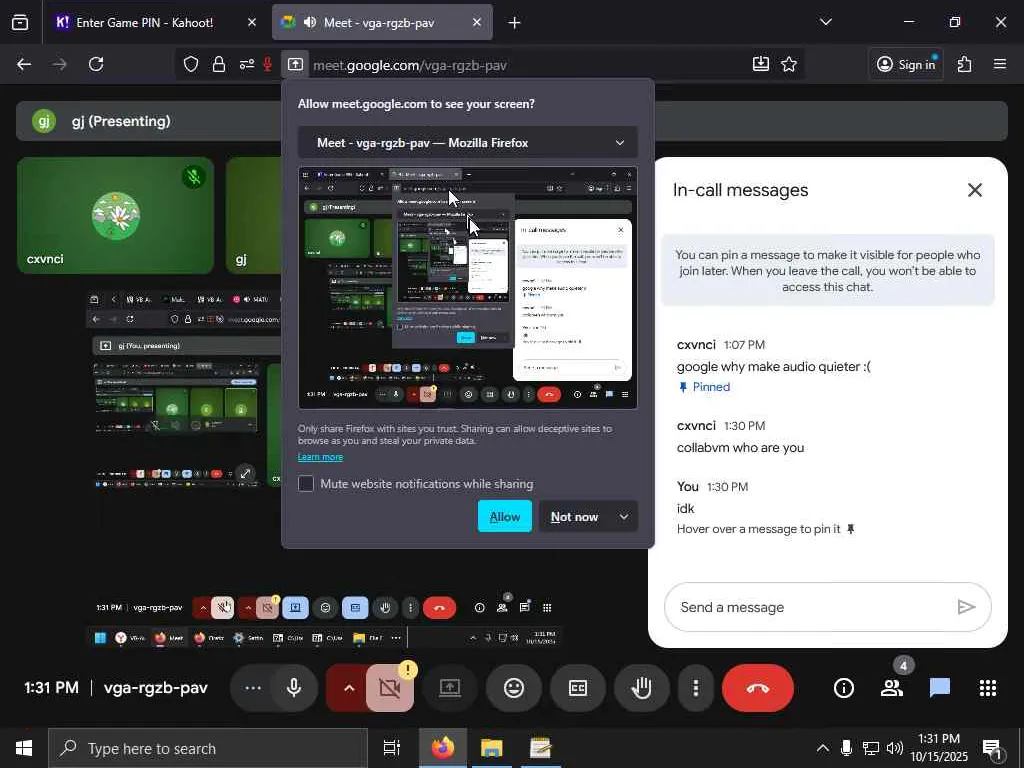Click the send message arrow icon
1024x768 pixels.
(x=967, y=607)
